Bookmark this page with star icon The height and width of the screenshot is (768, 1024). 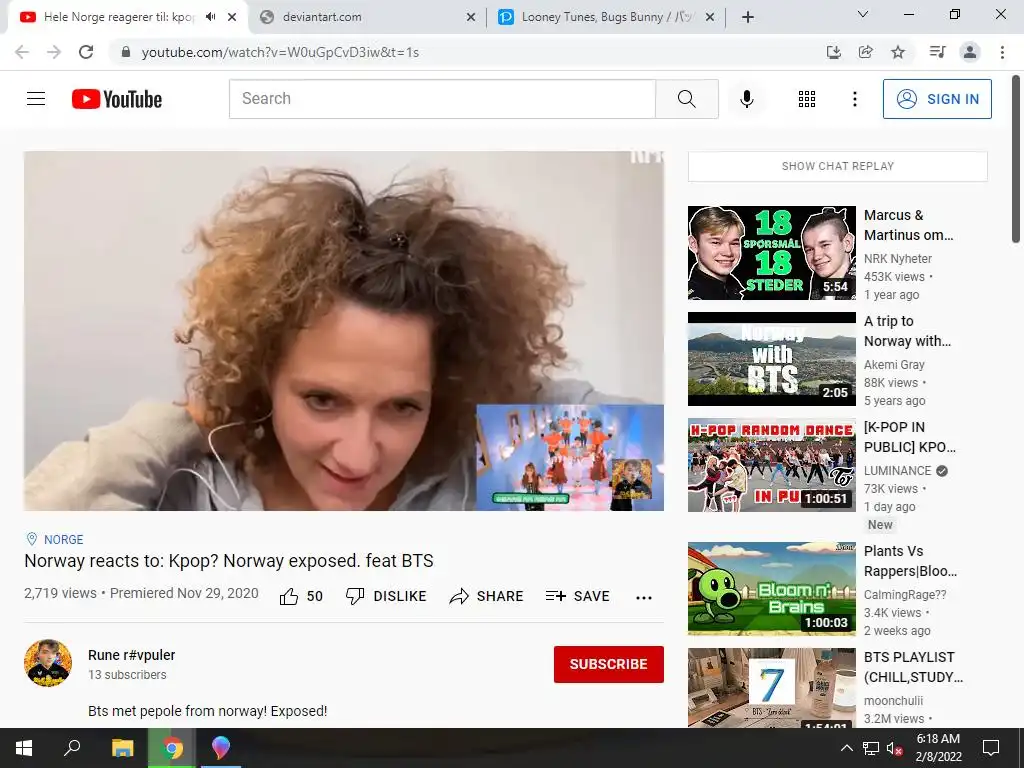tap(898, 52)
